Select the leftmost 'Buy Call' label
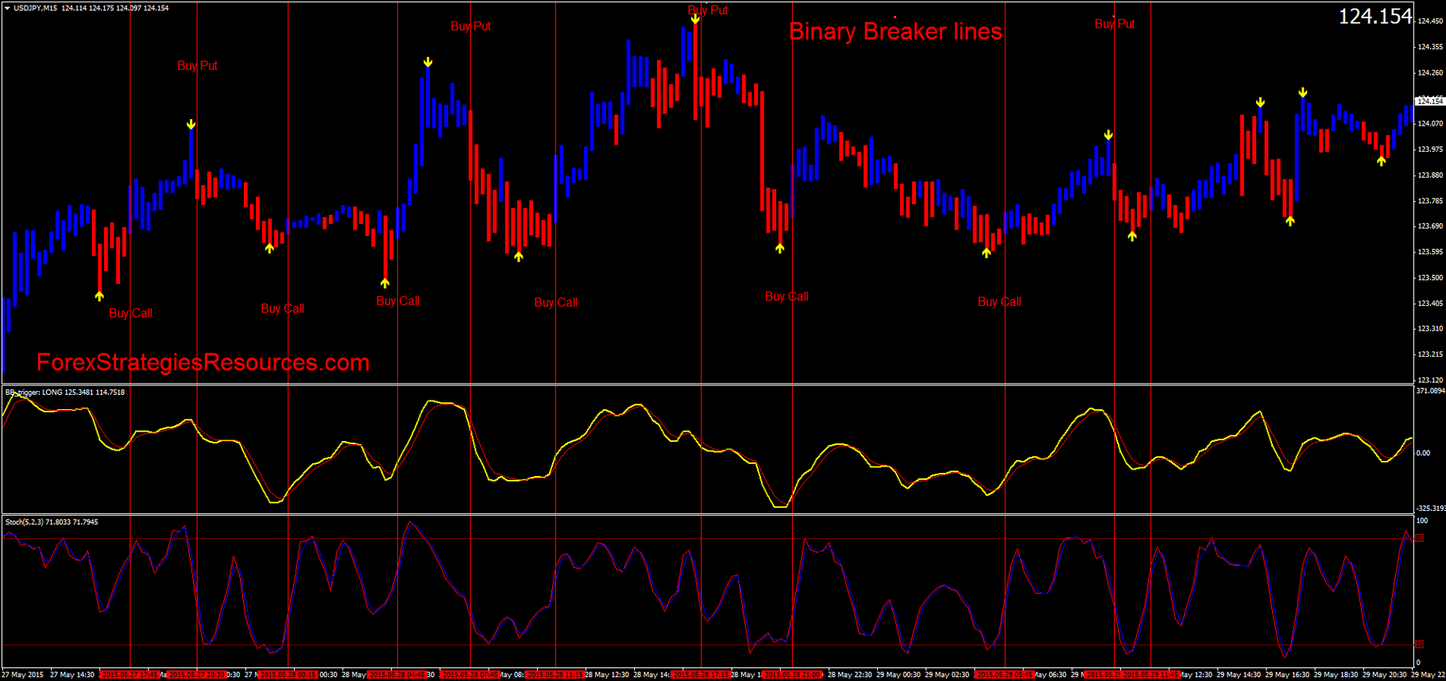 [x=131, y=313]
